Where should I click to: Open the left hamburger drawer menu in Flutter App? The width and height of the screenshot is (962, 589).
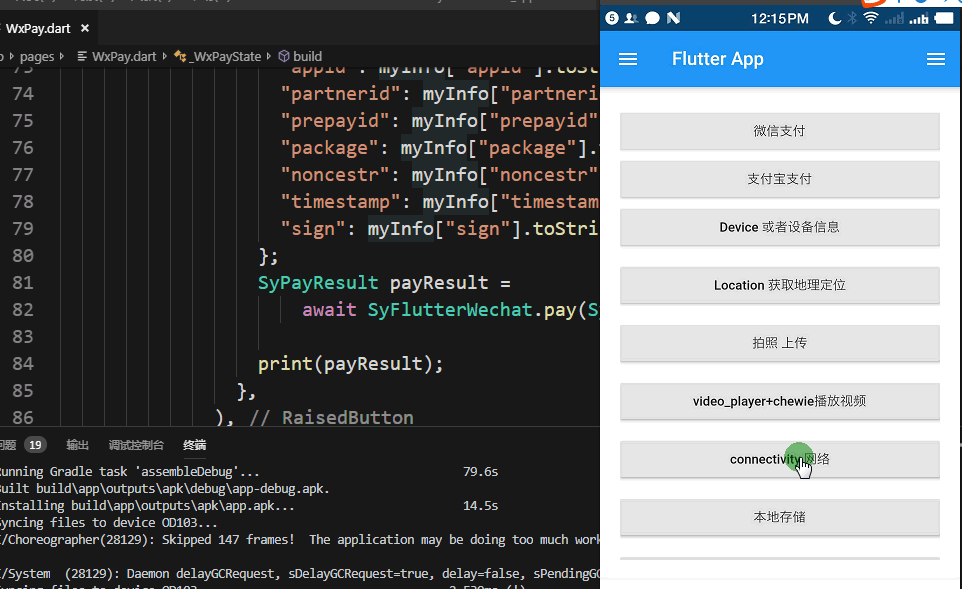point(628,59)
